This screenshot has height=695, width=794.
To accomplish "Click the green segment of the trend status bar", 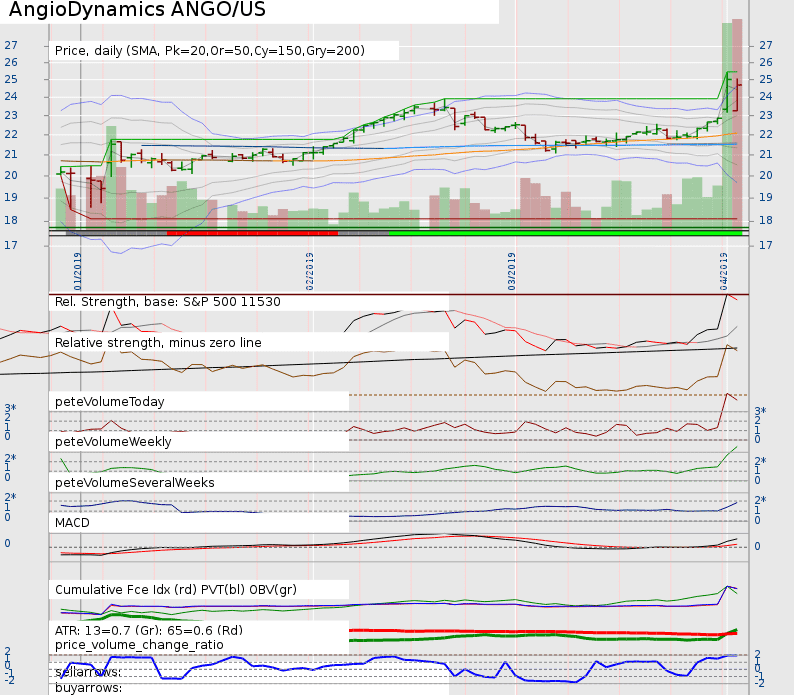I will [x=565, y=233].
